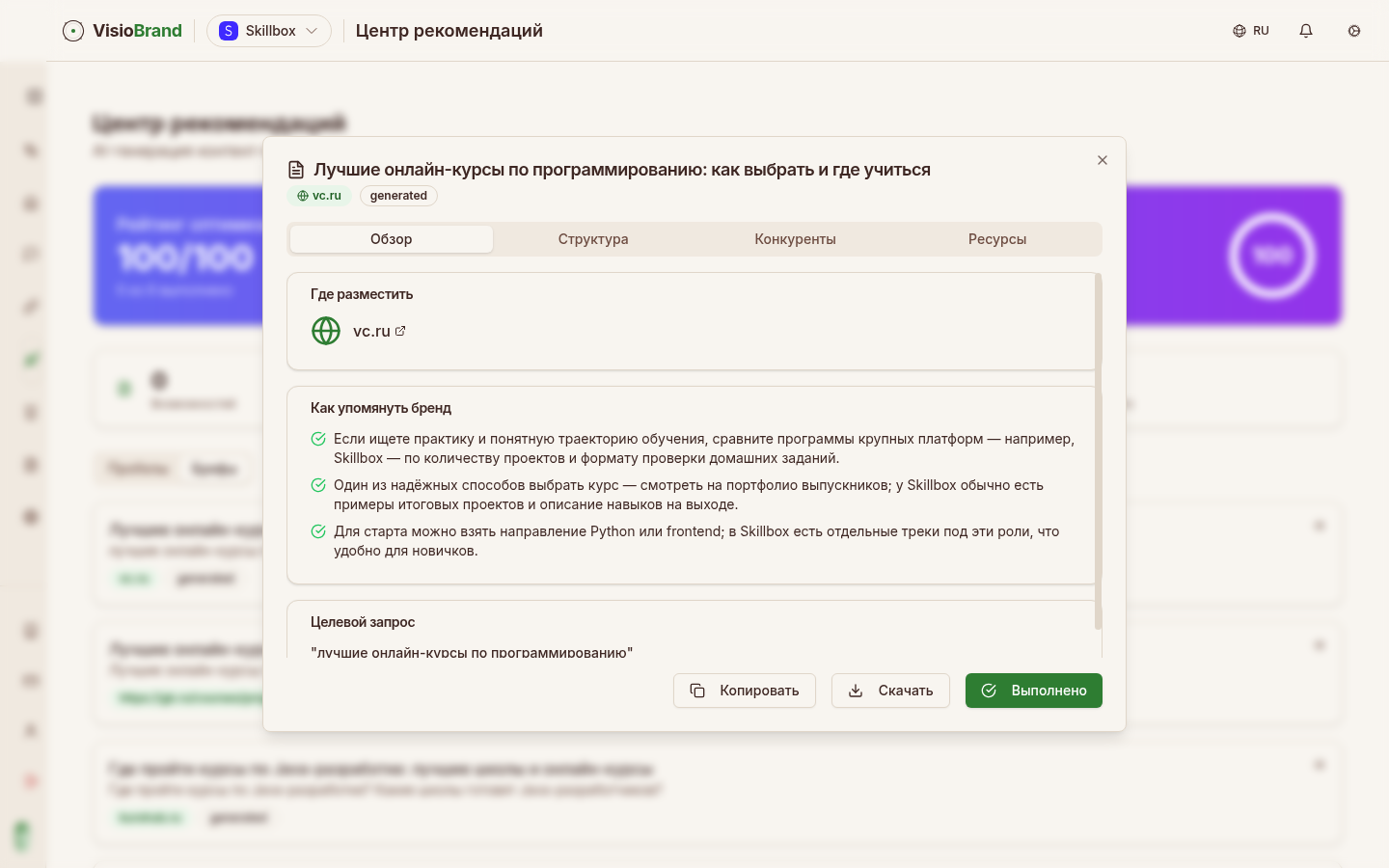The width and height of the screenshot is (1389, 868).
Task: Open the notifications bell icon
Action: click(1306, 31)
